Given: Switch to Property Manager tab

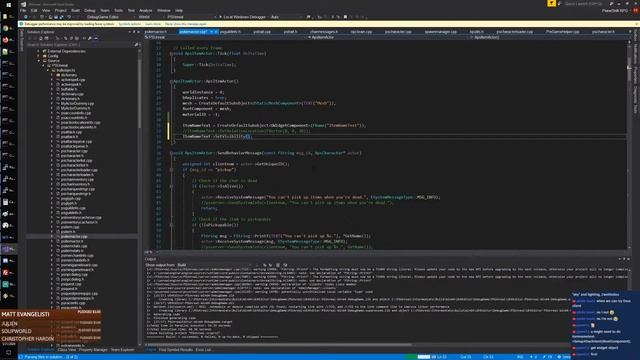Looking at the screenshot, I should (x=93, y=350).
